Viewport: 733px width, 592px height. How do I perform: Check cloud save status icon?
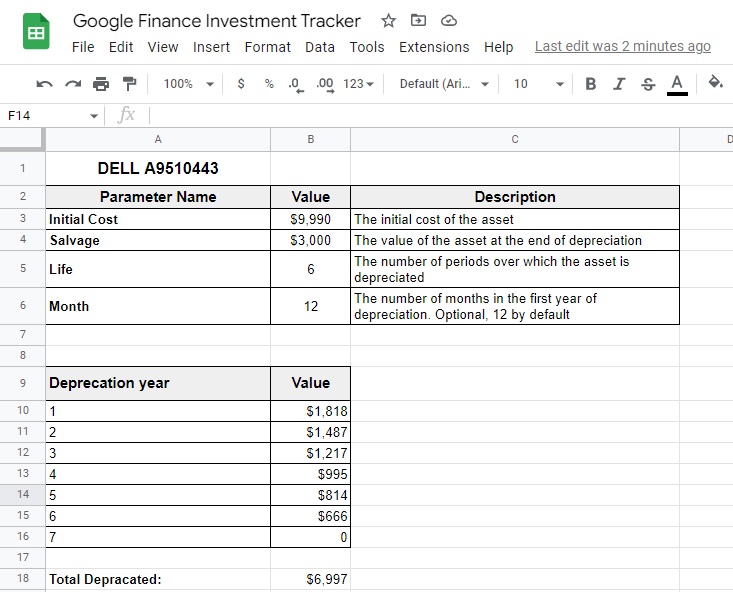pos(449,21)
